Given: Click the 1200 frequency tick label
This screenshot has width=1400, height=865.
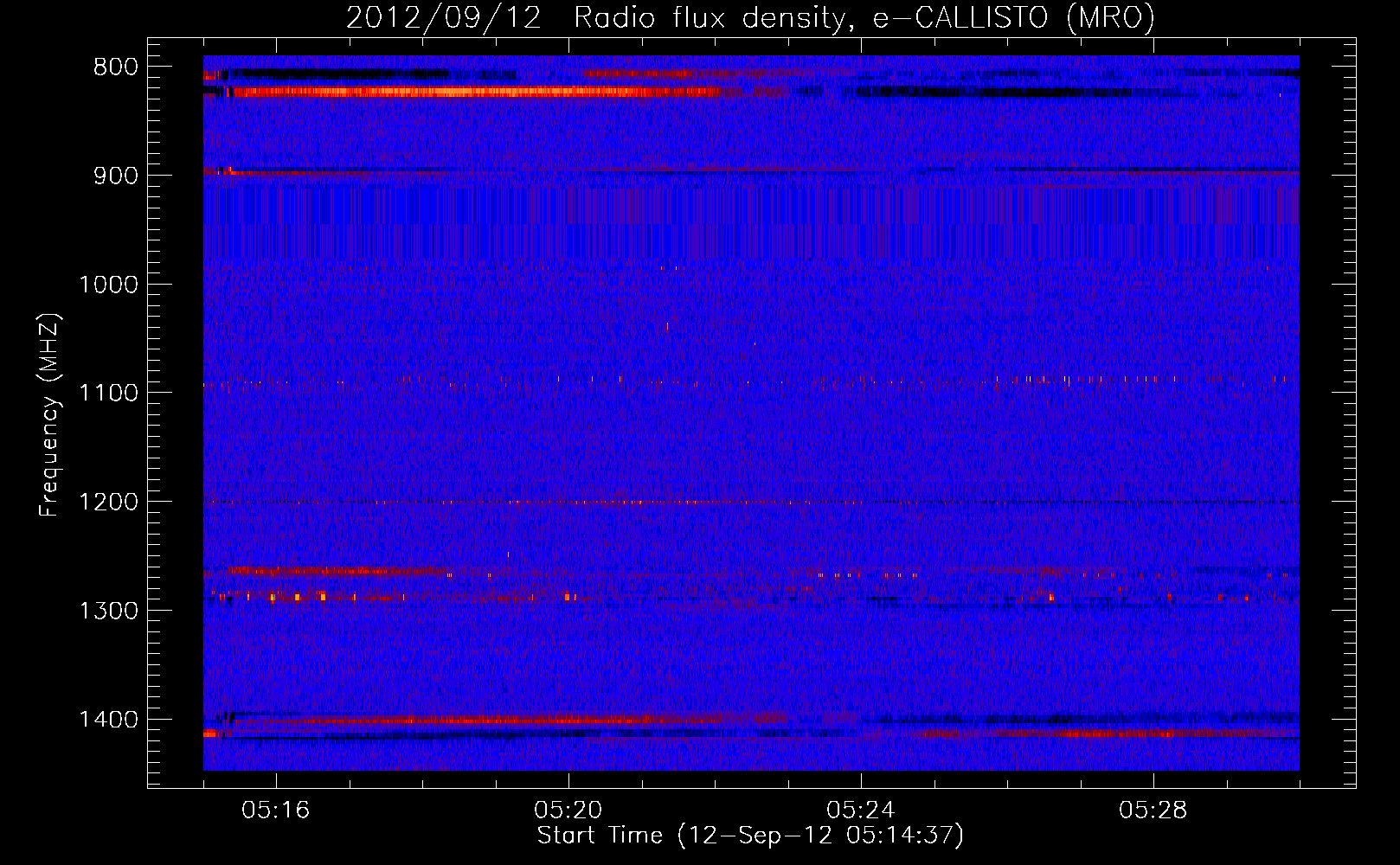Looking at the screenshot, I should coord(108,502).
